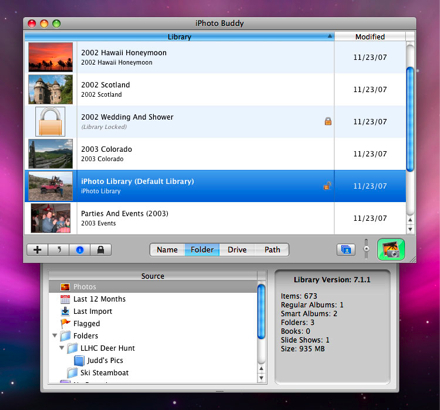Image resolution: width=440 pixels, height=410 pixels.
Task: Switch display to Path segment
Action: coord(272,250)
